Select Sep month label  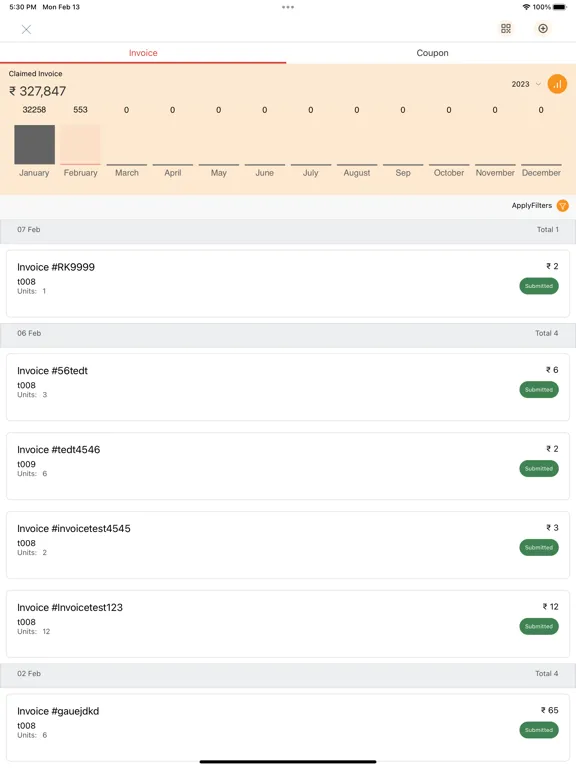pos(403,173)
